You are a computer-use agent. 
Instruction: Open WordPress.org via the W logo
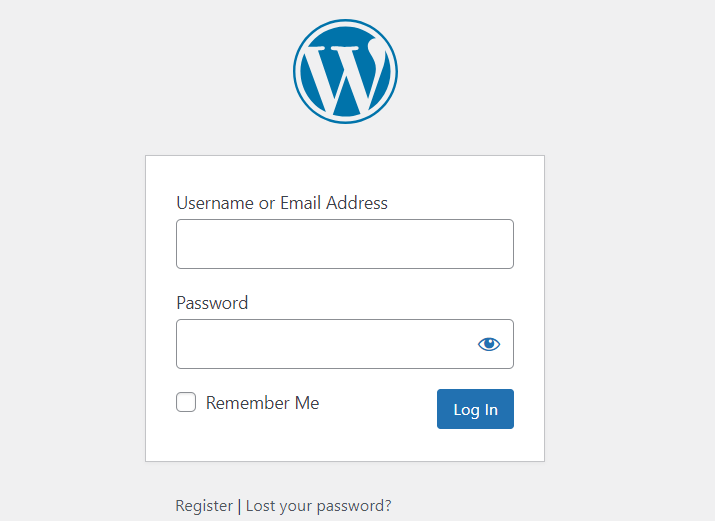pos(345,72)
